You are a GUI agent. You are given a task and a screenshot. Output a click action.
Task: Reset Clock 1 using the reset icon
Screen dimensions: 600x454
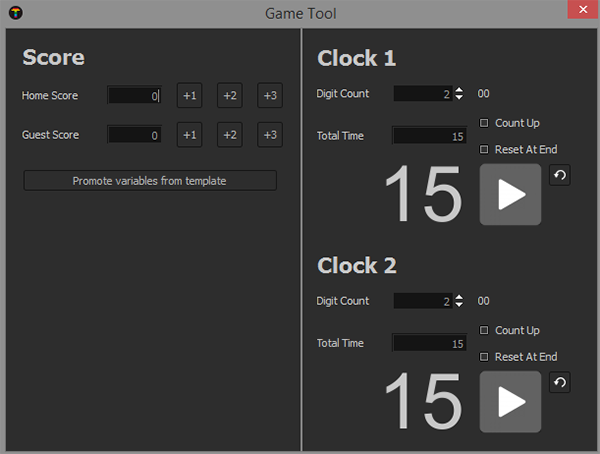coord(560,175)
